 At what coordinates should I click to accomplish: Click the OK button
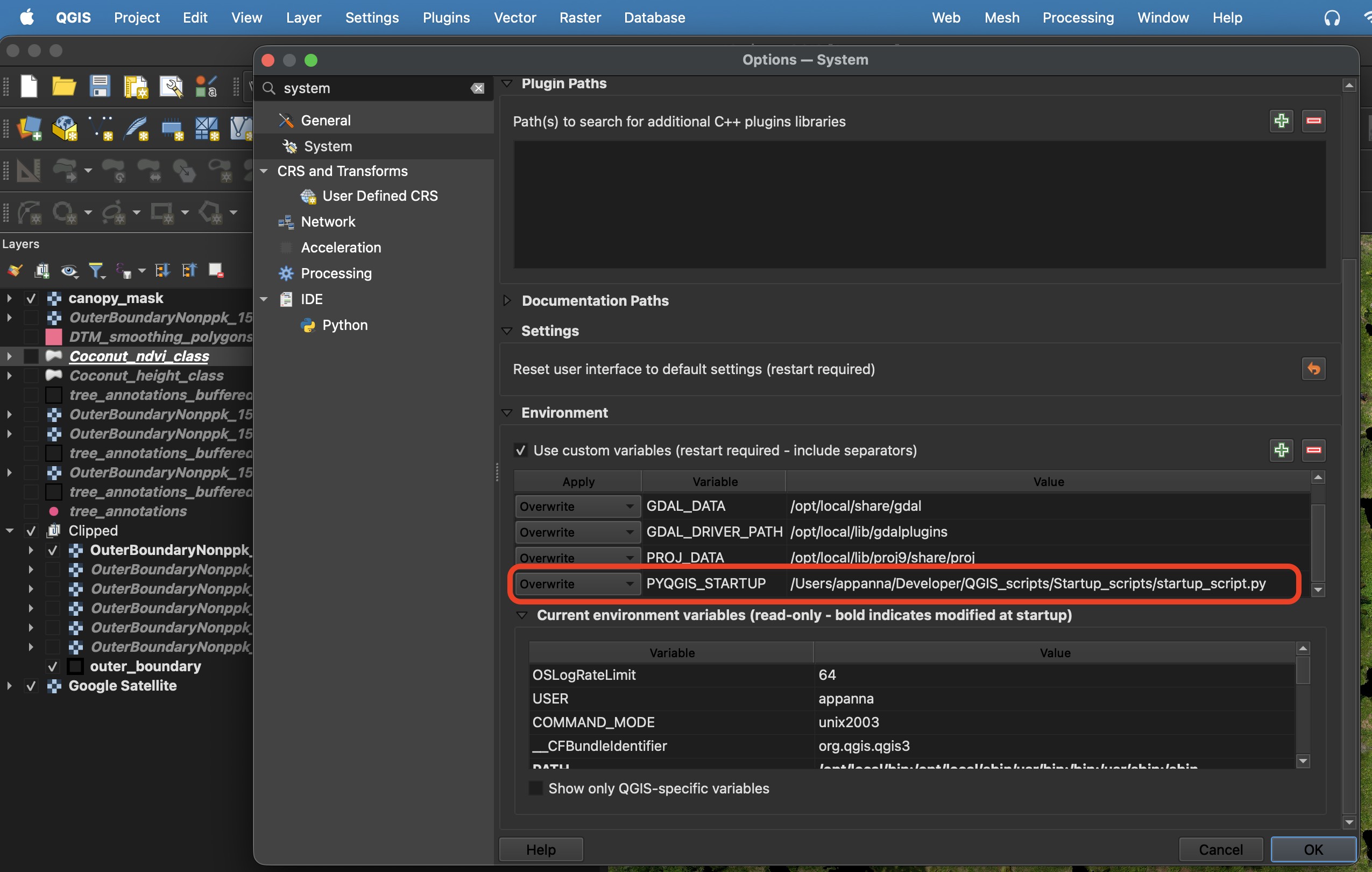point(1313,849)
